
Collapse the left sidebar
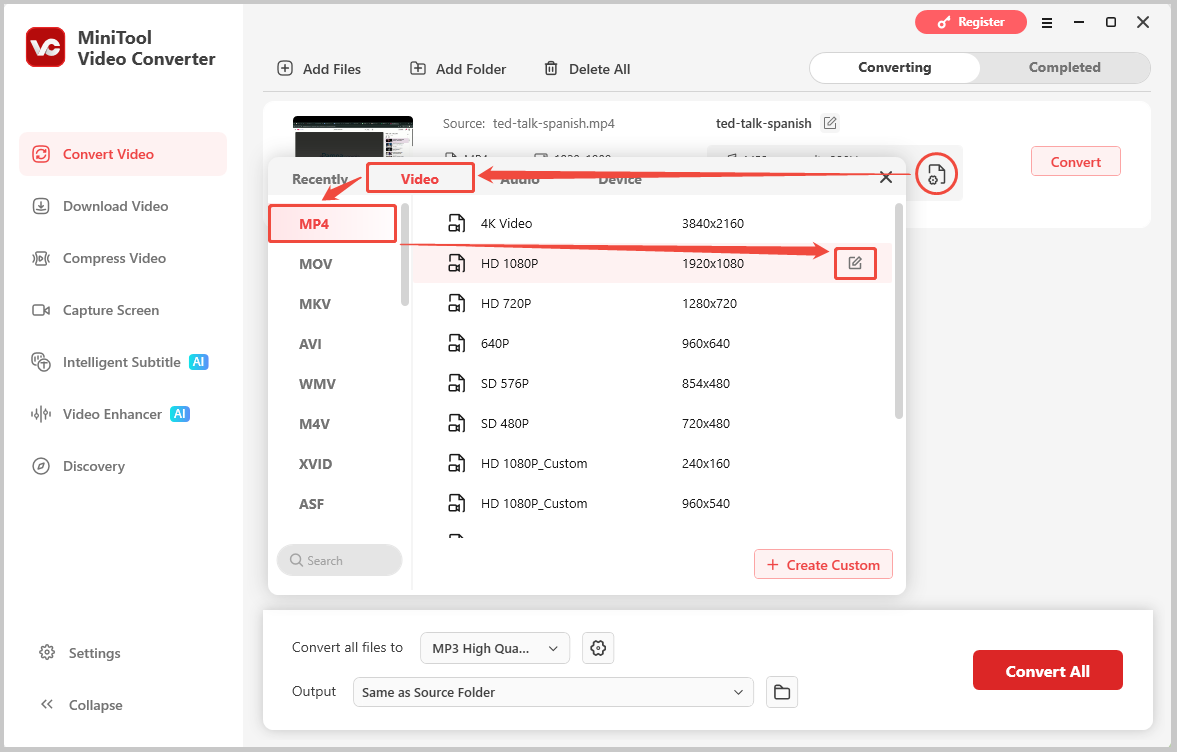[x=81, y=705]
